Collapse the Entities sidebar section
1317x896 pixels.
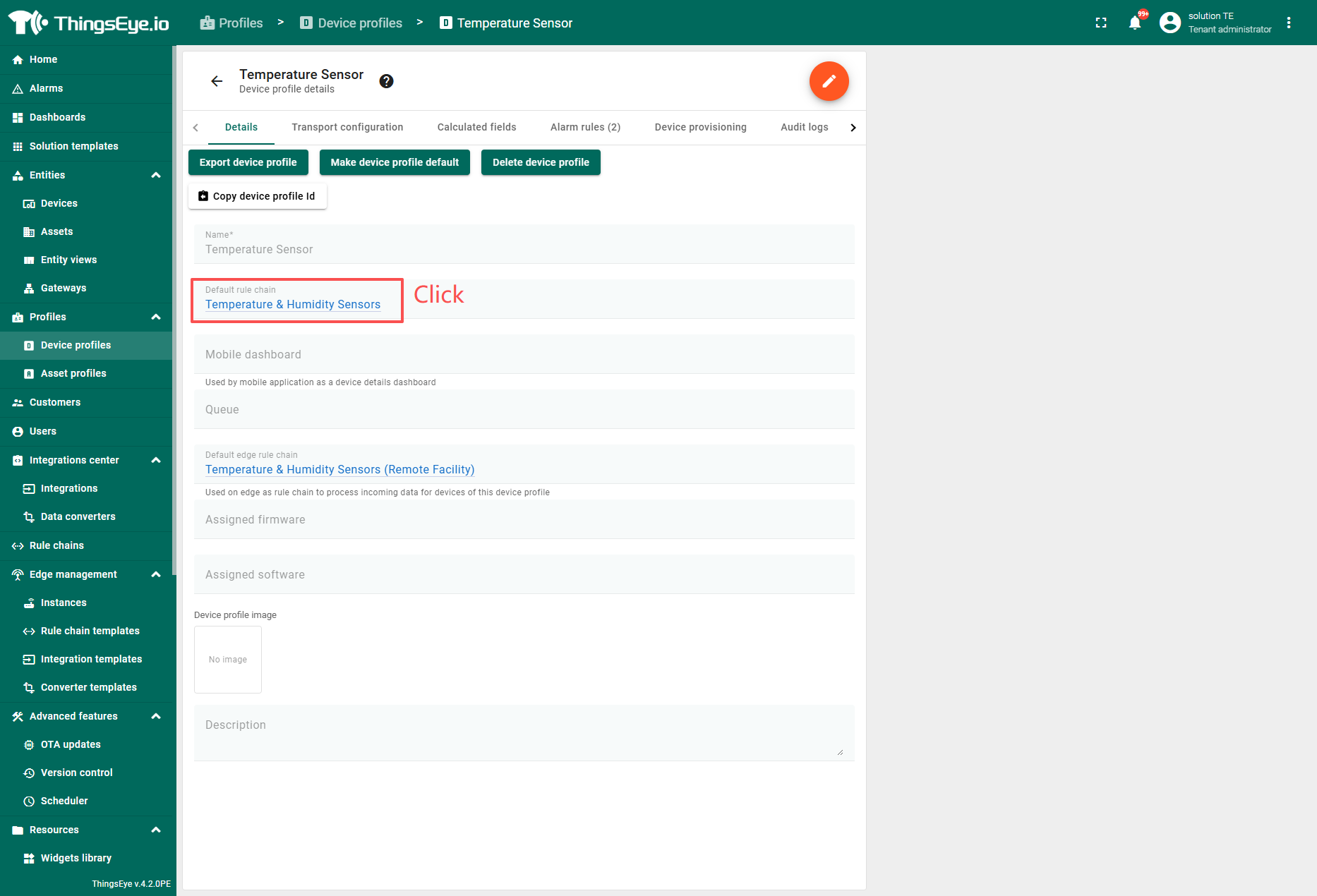156,175
